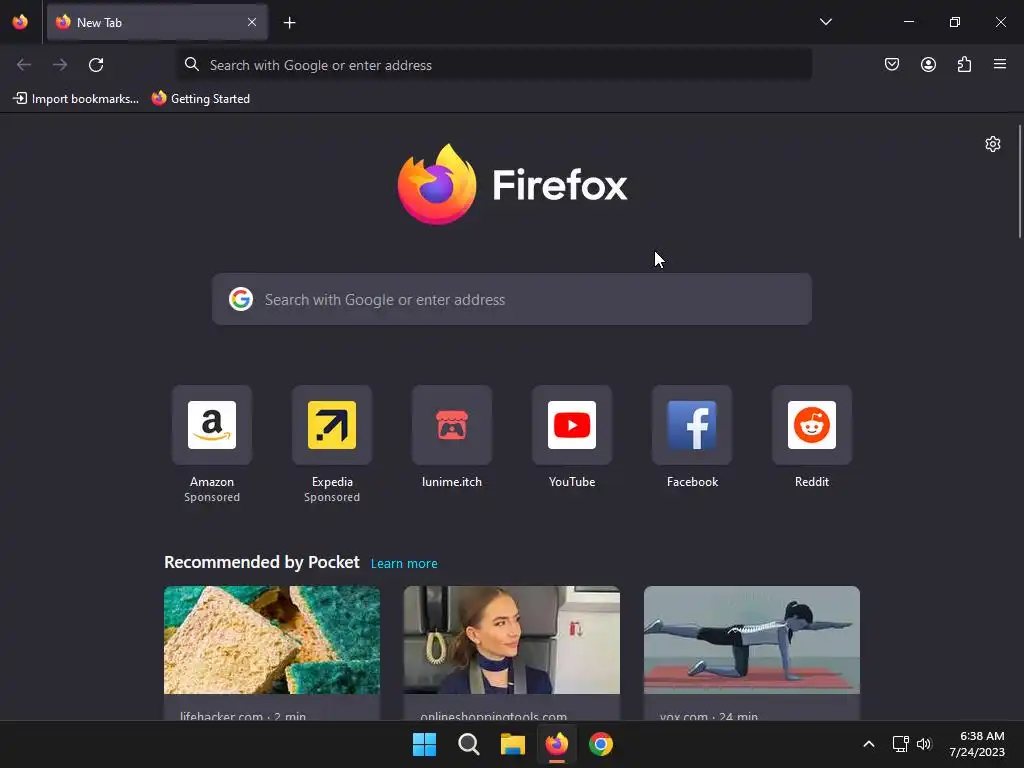This screenshot has height=768, width=1024.
Task: Click Learn more Pocket link
Action: (x=404, y=564)
